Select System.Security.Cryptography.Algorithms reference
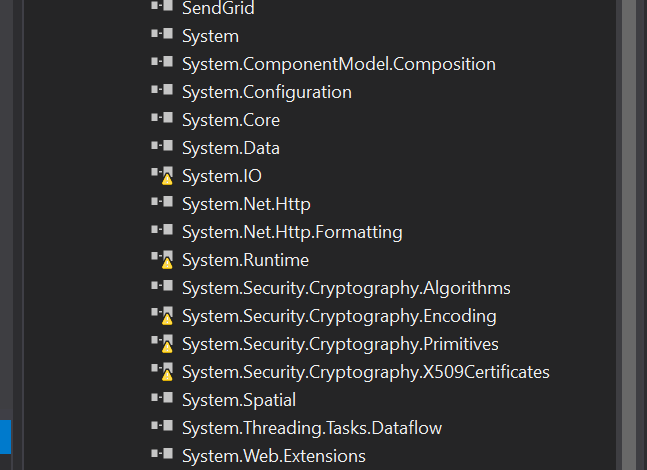 (x=346, y=288)
